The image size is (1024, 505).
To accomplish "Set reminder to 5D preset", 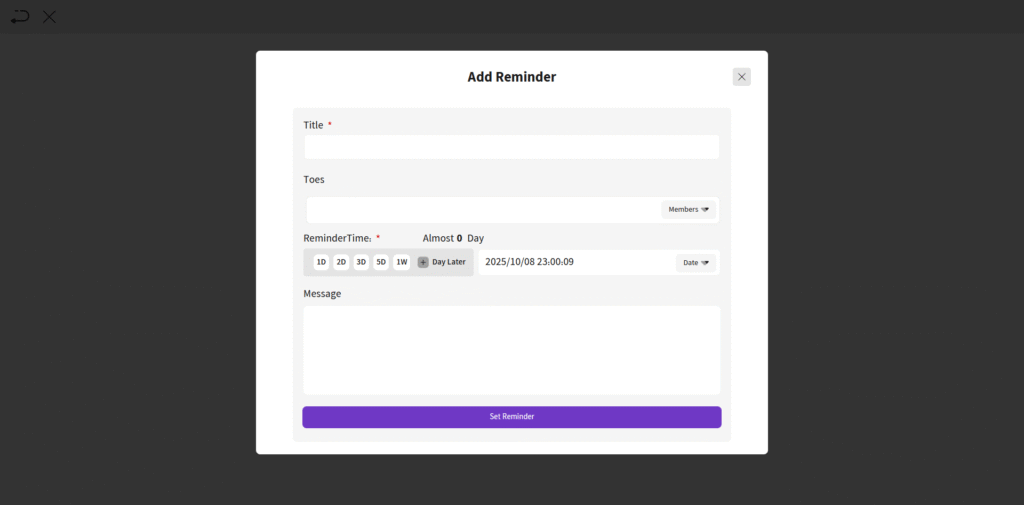I will point(381,262).
